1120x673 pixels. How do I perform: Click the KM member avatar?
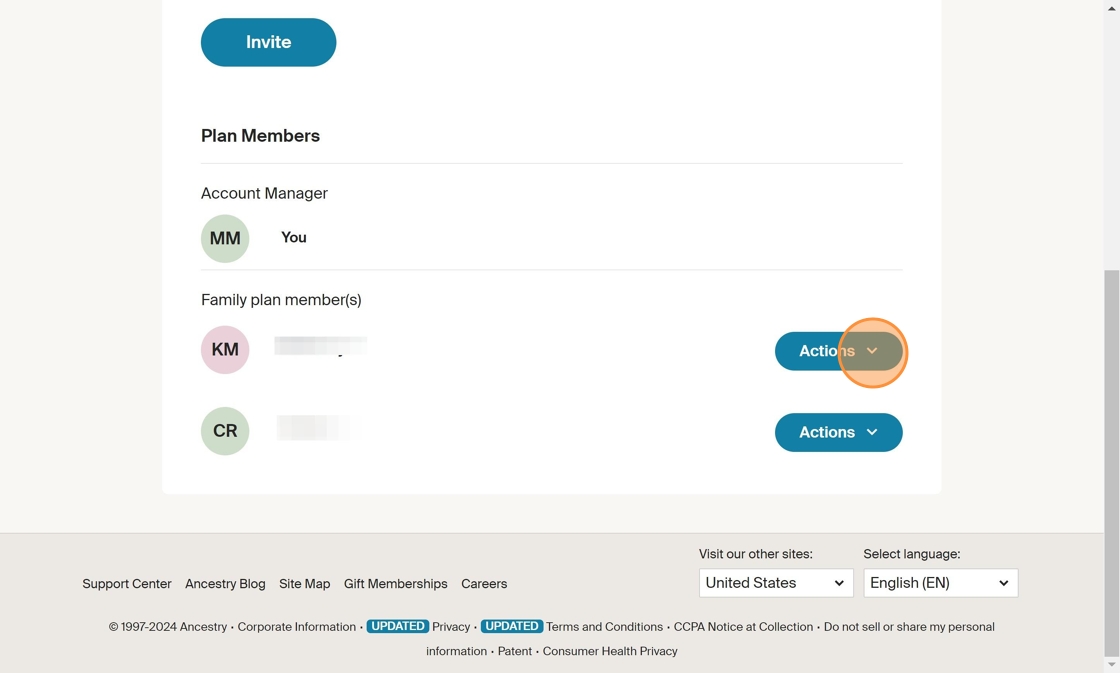[x=225, y=350]
